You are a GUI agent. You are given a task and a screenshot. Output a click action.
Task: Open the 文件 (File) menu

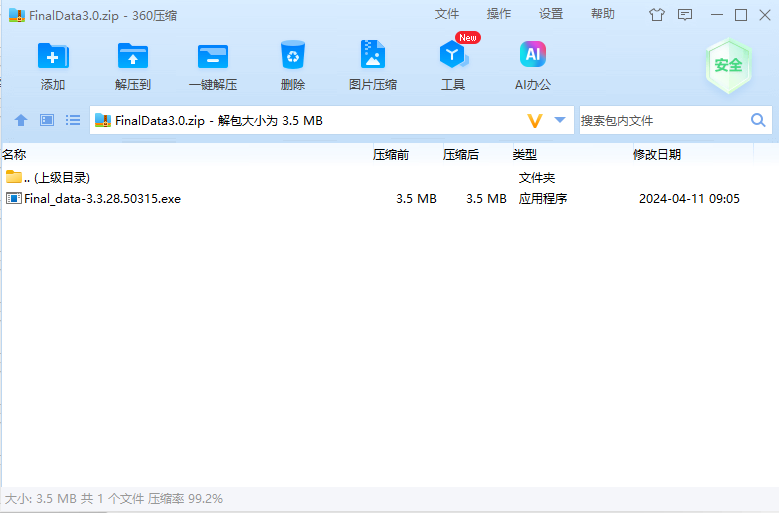447,14
